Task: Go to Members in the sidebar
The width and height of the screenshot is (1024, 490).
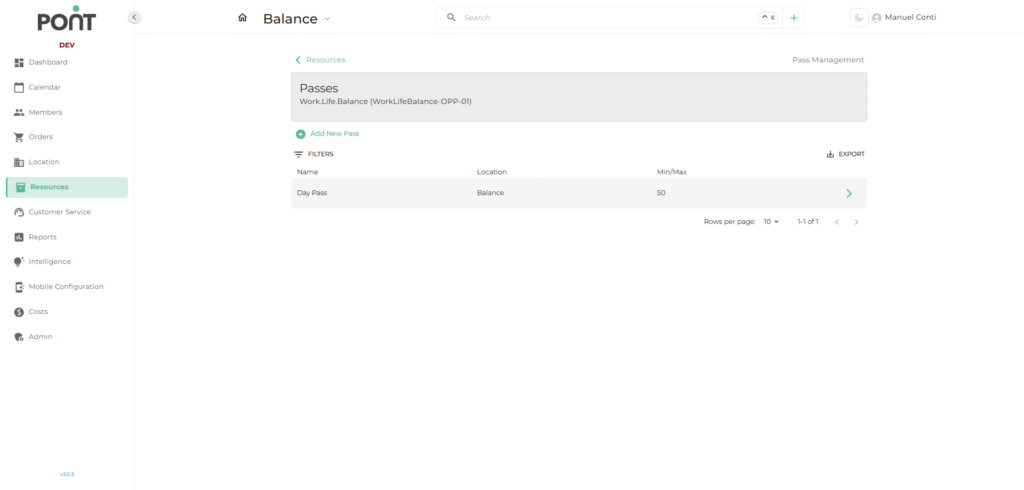Action: (x=45, y=112)
